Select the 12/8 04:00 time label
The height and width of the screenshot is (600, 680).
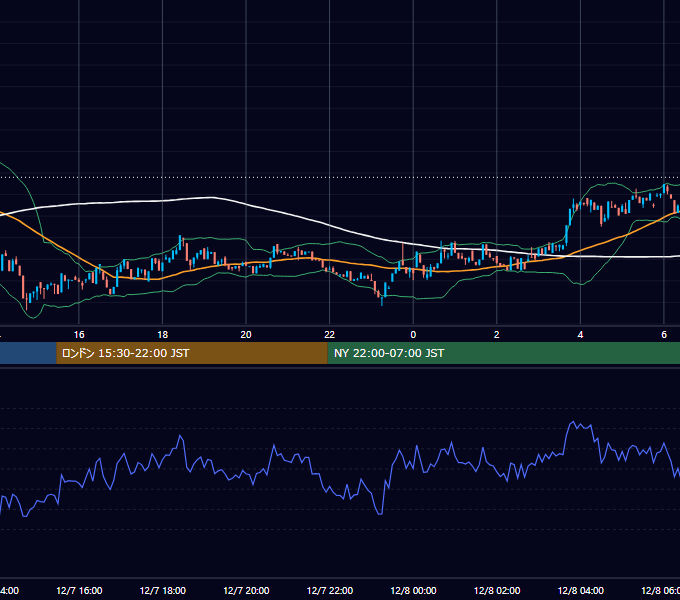coord(581,590)
